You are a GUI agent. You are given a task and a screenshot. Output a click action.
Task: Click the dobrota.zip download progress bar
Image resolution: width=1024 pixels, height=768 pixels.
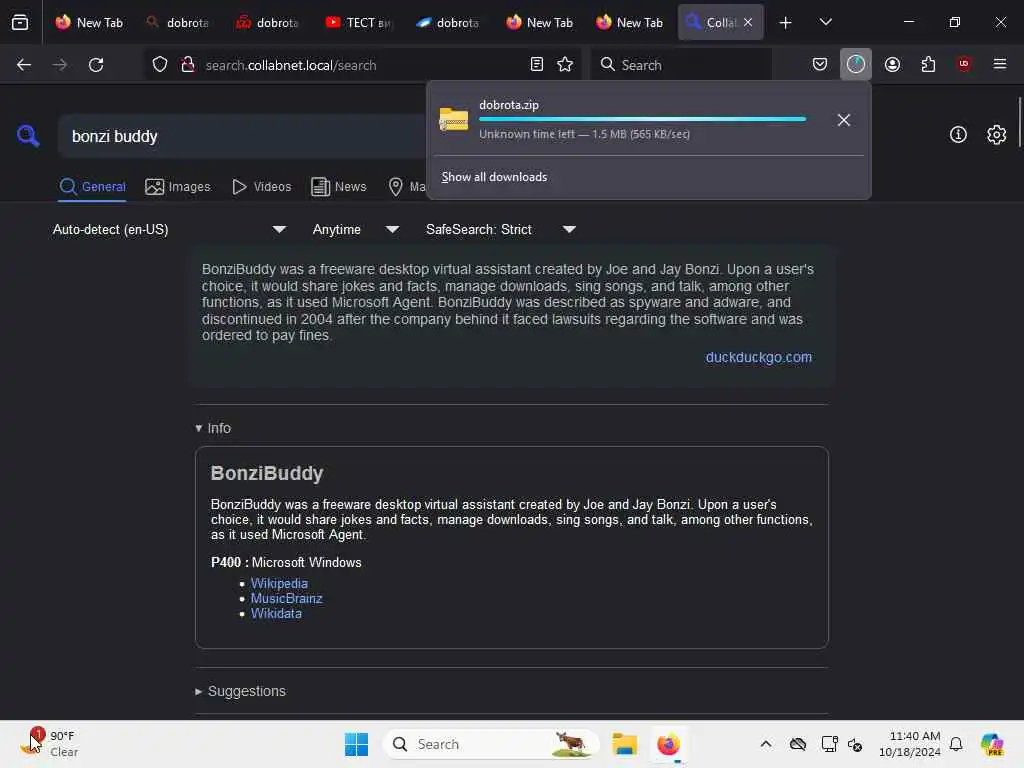(x=643, y=119)
